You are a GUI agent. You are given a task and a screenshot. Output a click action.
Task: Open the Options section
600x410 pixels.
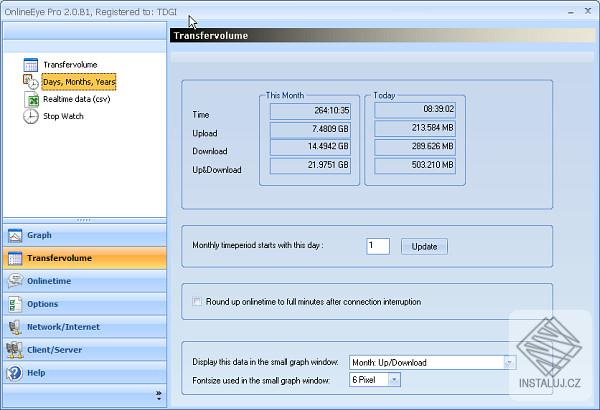pos(85,304)
